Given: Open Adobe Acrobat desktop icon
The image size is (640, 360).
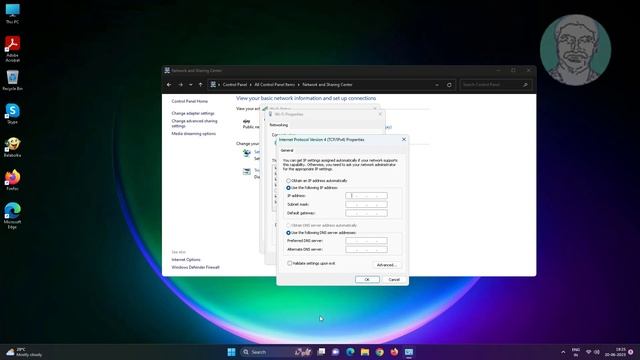Looking at the screenshot, I should (x=12, y=49).
